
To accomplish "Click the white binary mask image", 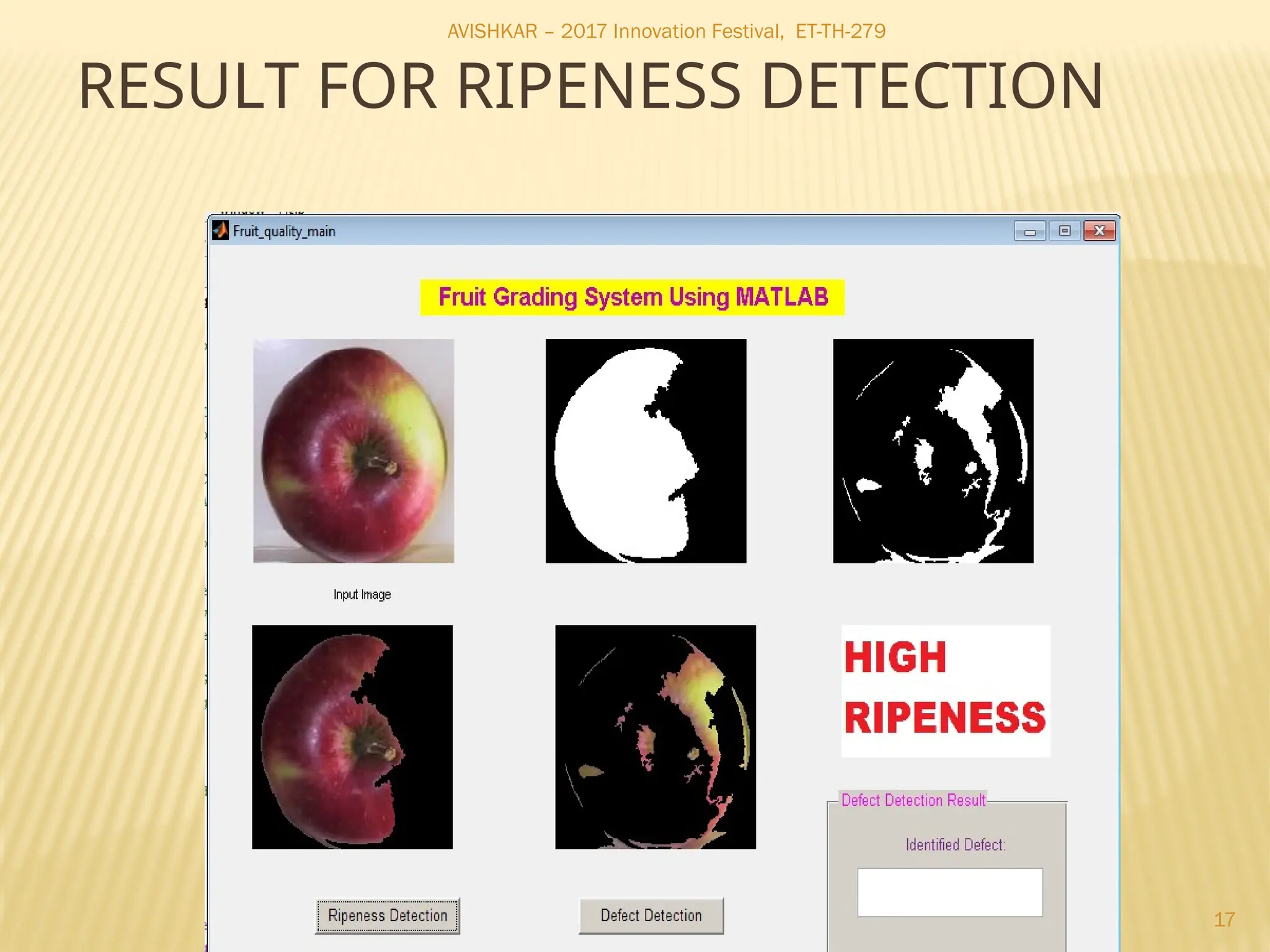I will (x=646, y=451).
